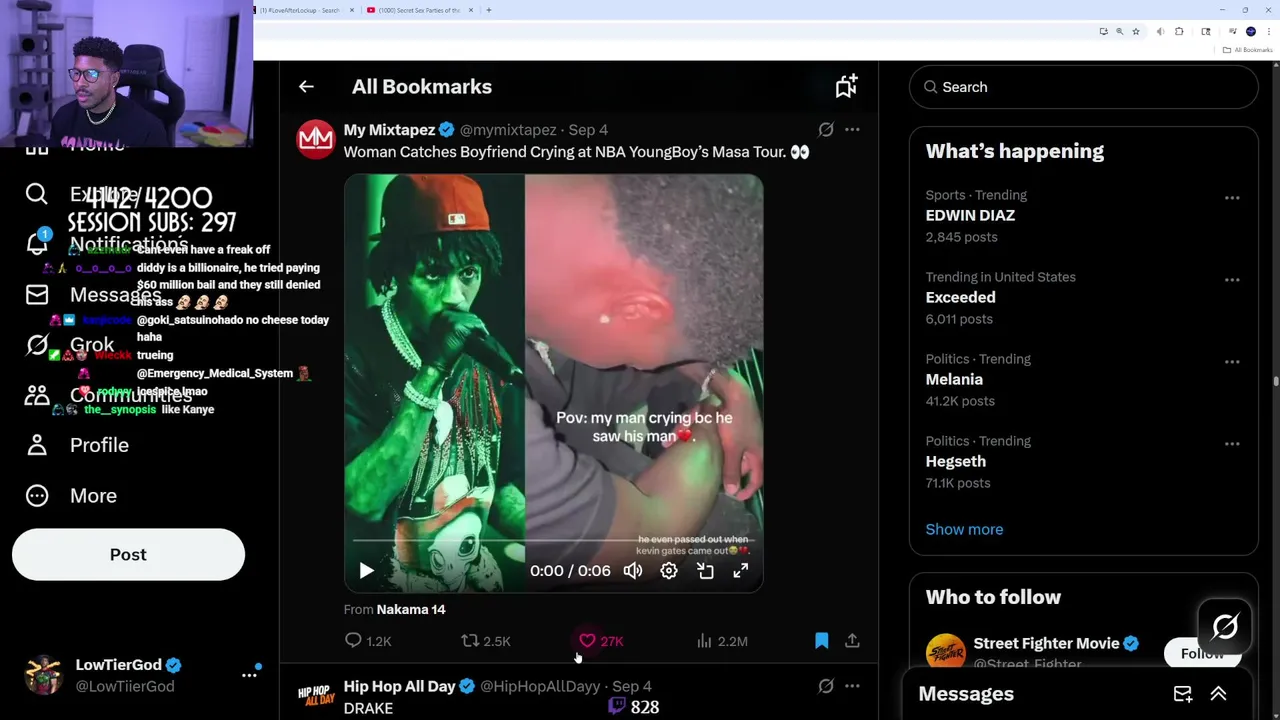Go back using the arrow beside All Bookmarks

pyautogui.click(x=306, y=87)
